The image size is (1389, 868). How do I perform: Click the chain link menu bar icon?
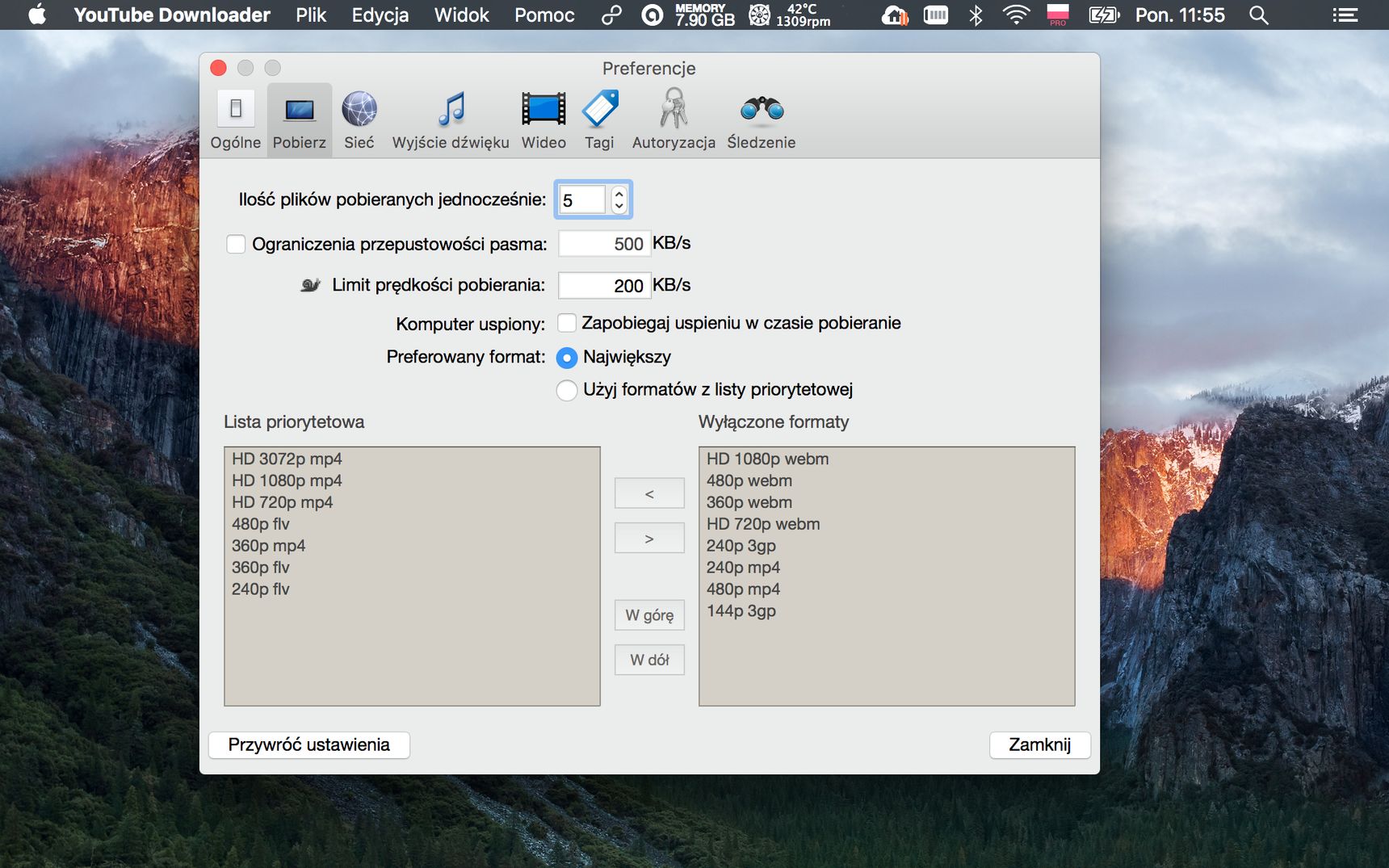(611, 15)
